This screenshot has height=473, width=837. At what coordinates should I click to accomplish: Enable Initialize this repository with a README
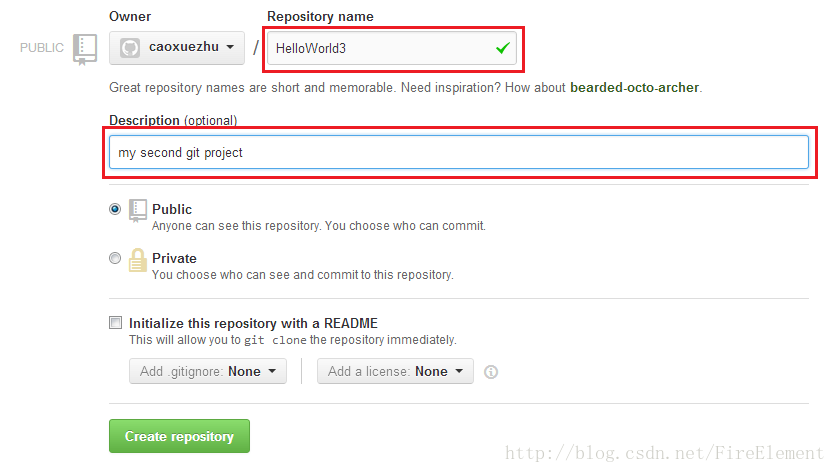115,322
